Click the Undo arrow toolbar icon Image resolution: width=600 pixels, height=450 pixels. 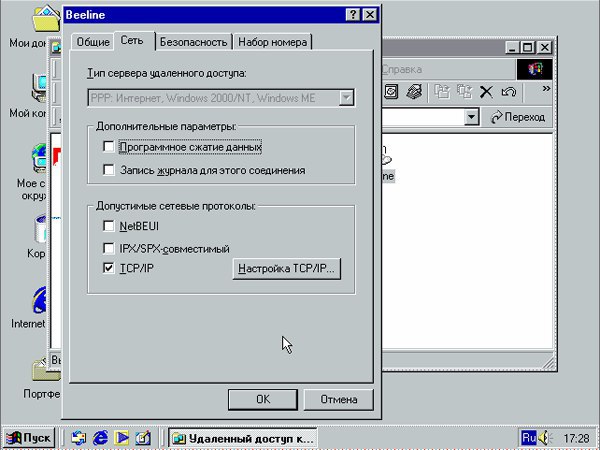pyautogui.click(x=509, y=92)
